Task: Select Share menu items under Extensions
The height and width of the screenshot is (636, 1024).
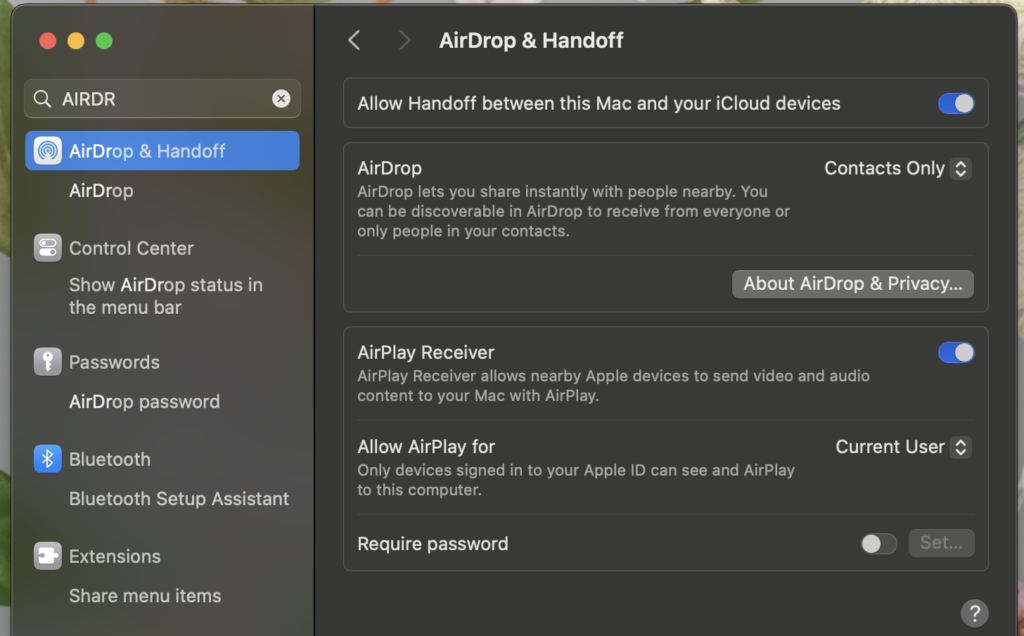Action: [x=145, y=596]
